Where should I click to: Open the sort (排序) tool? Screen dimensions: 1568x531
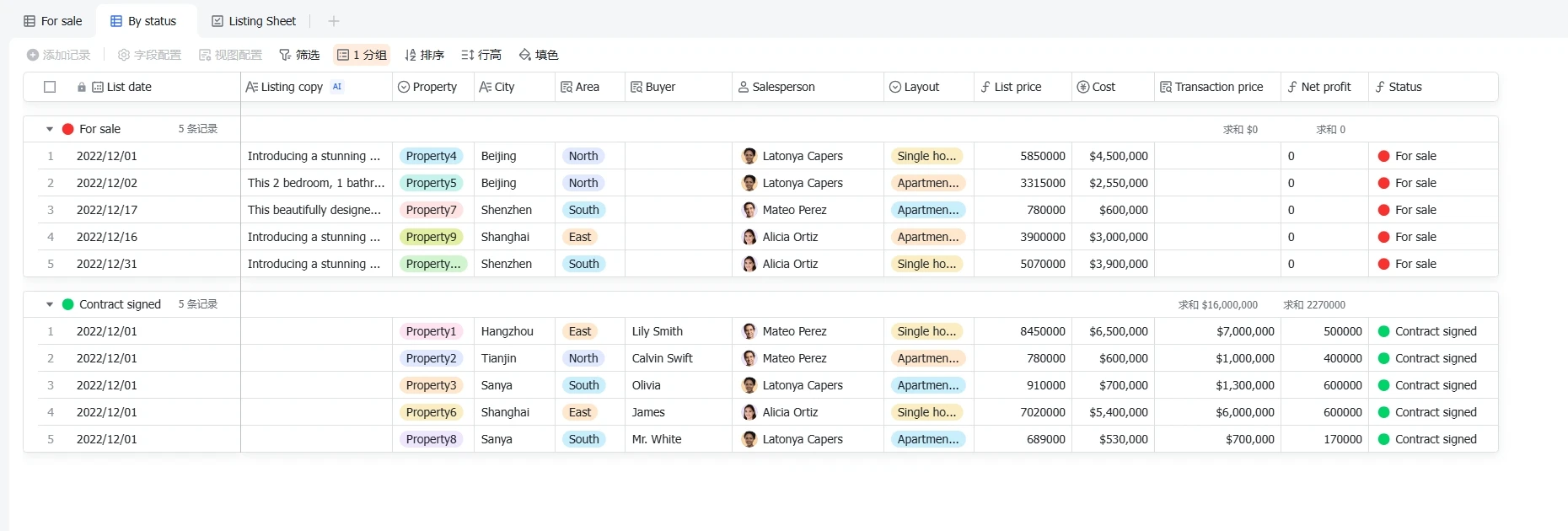[x=424, y=55]
